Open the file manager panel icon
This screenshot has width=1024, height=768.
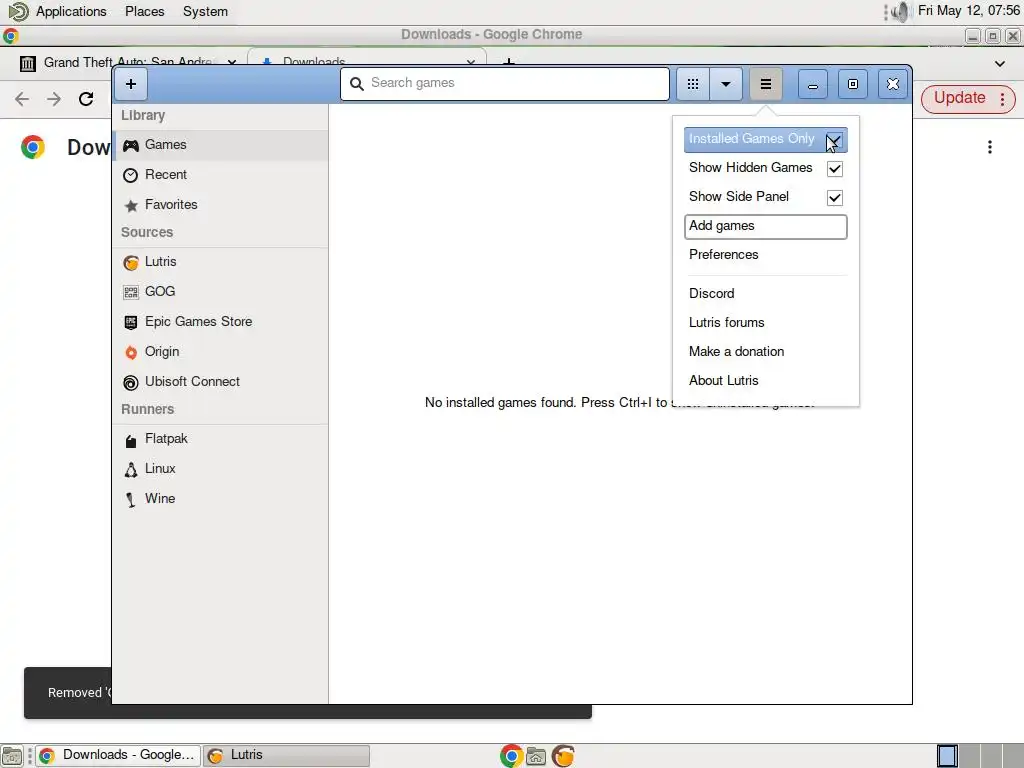(536, 756)
